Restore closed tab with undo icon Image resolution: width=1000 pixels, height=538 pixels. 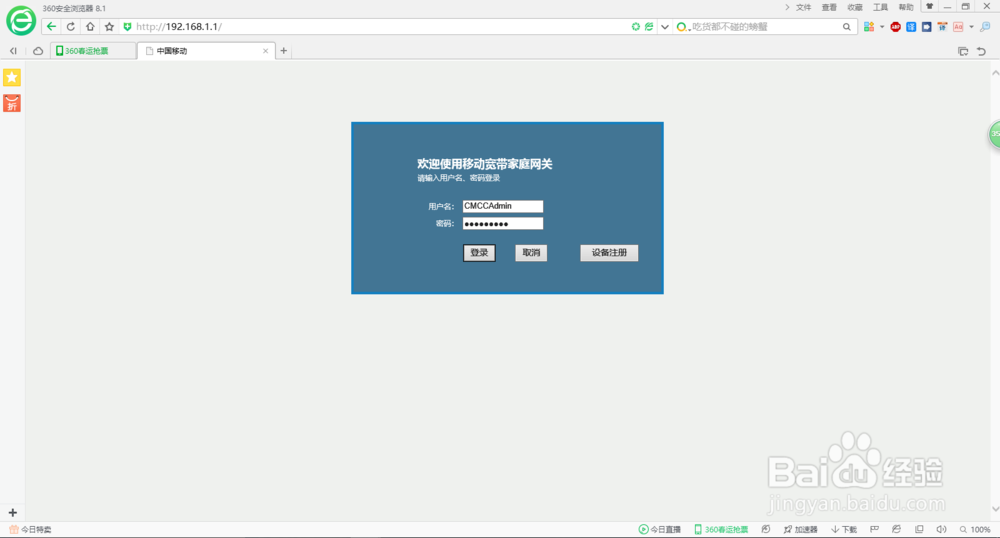982,51
